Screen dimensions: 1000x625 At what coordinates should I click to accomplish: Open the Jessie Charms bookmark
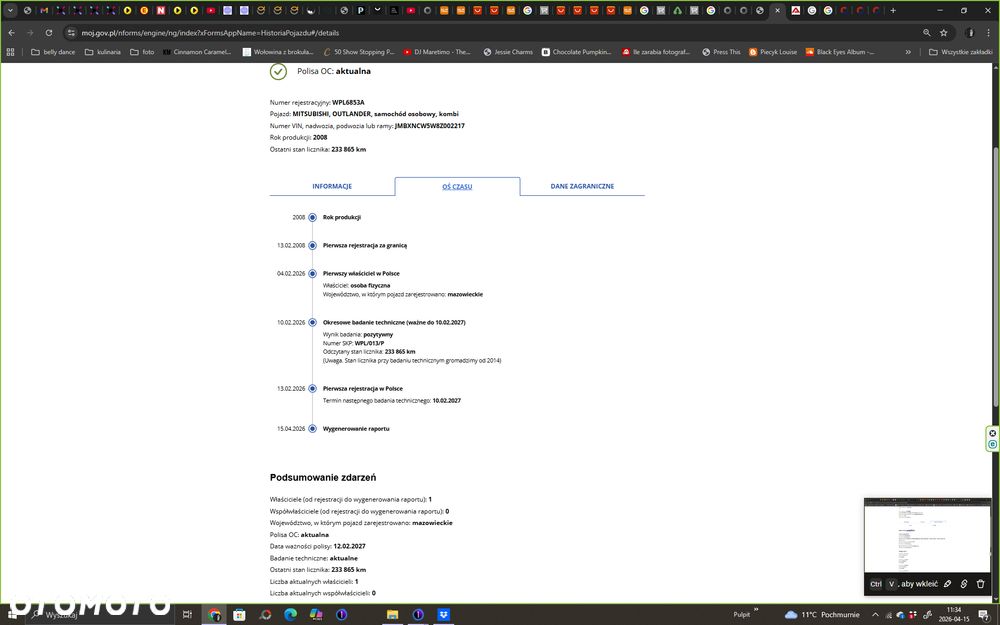pos(508,52)
